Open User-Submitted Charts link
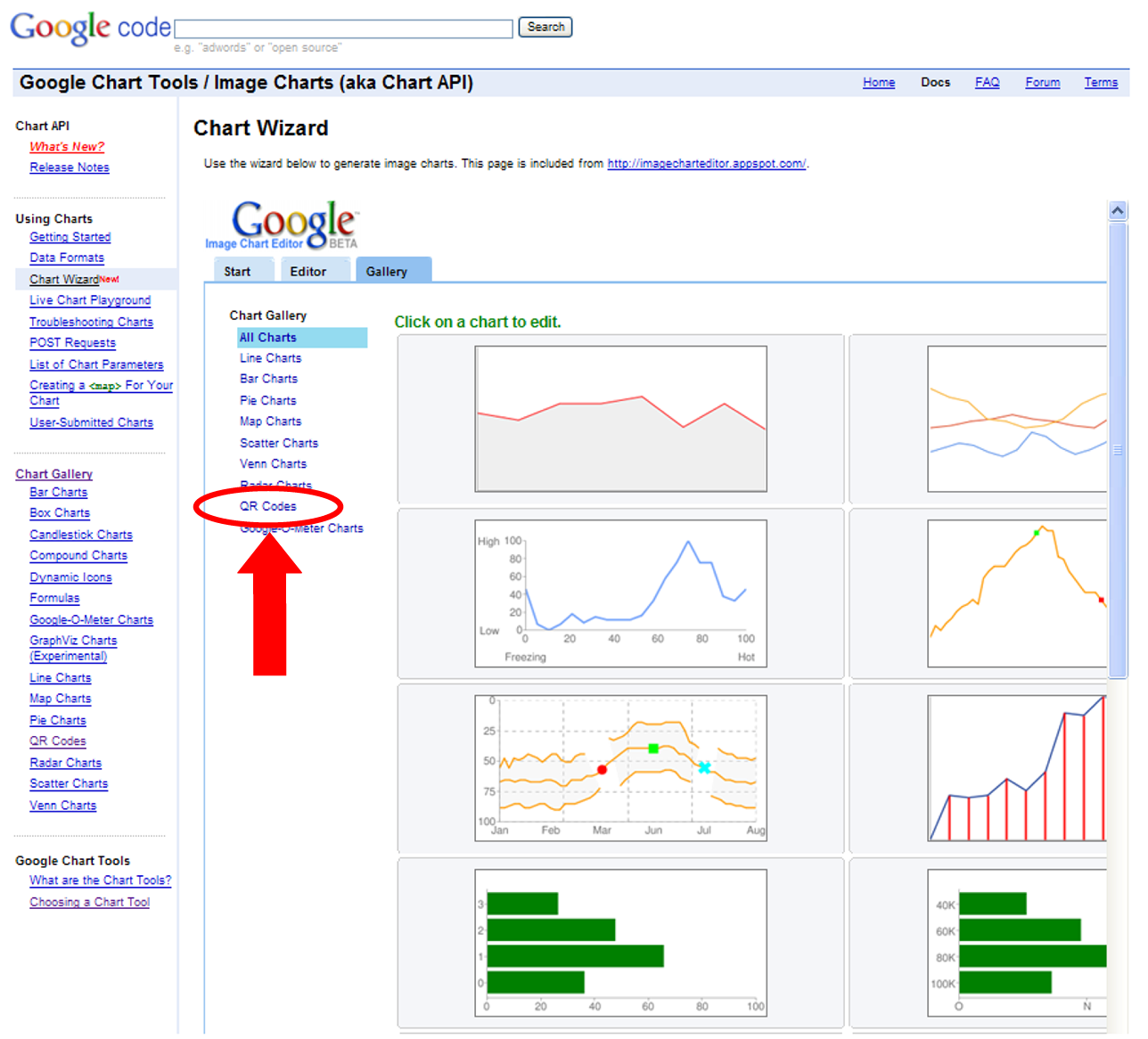Screen dimensions: 1148x1039 point(91,422)
